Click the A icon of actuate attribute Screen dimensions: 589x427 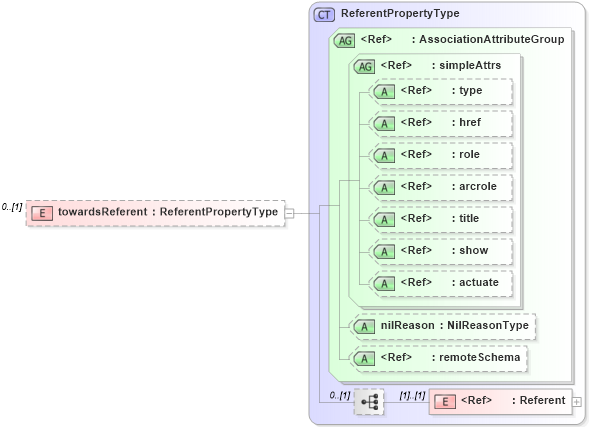[x=384, y=283]
